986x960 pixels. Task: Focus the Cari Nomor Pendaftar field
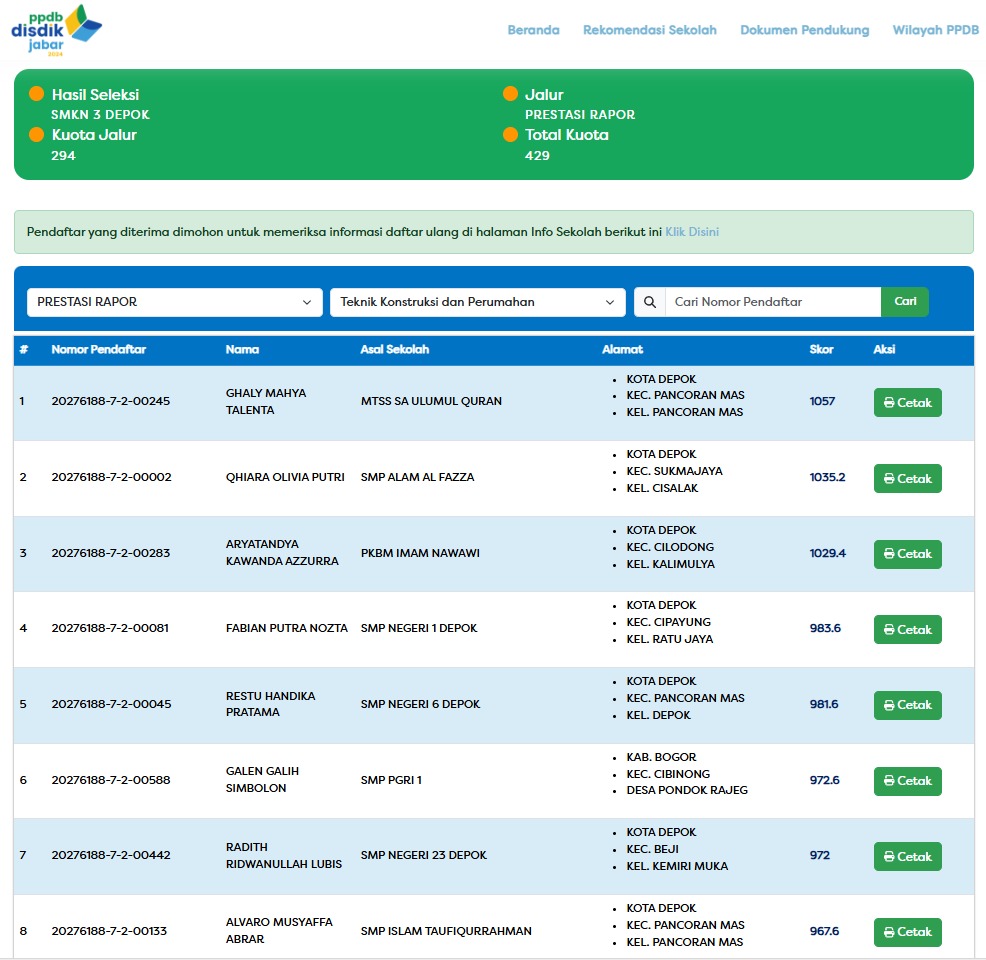[772, 302]
